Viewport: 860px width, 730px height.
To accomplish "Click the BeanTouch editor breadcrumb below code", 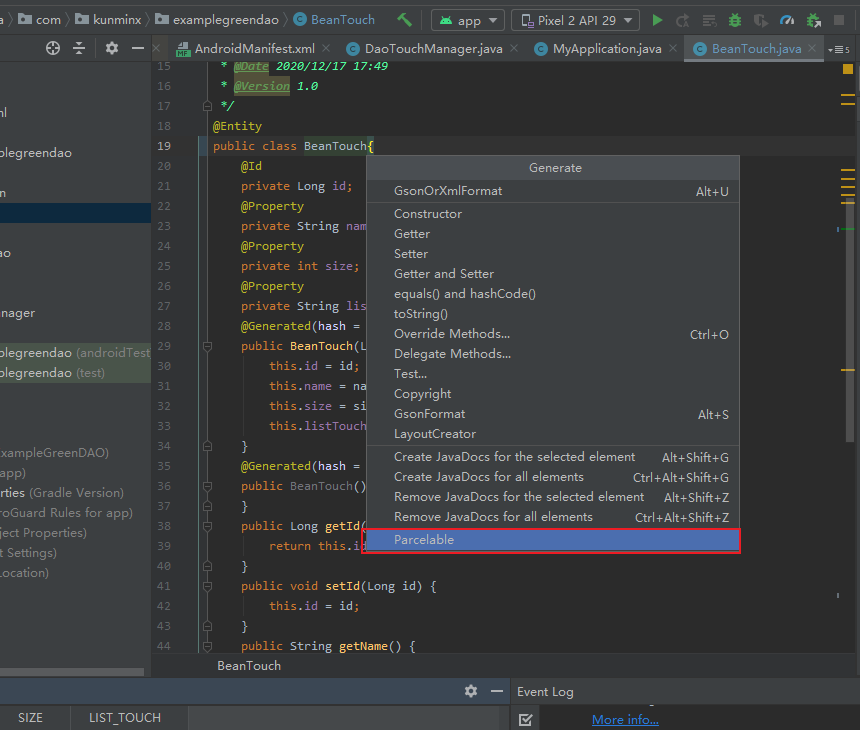I will (x=249, y=666).
